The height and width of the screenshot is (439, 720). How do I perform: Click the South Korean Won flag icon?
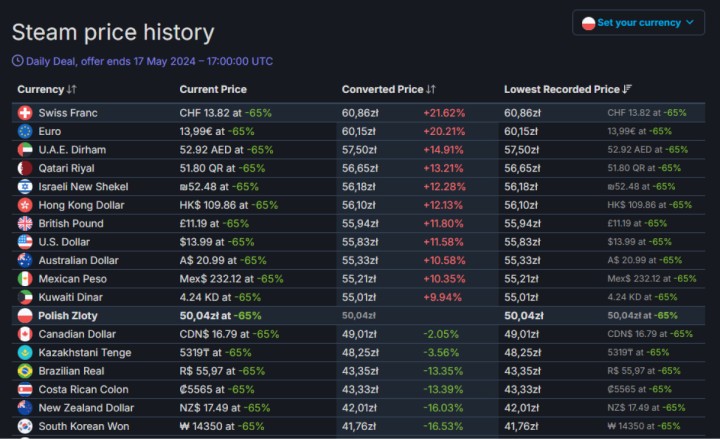[25, 426]
